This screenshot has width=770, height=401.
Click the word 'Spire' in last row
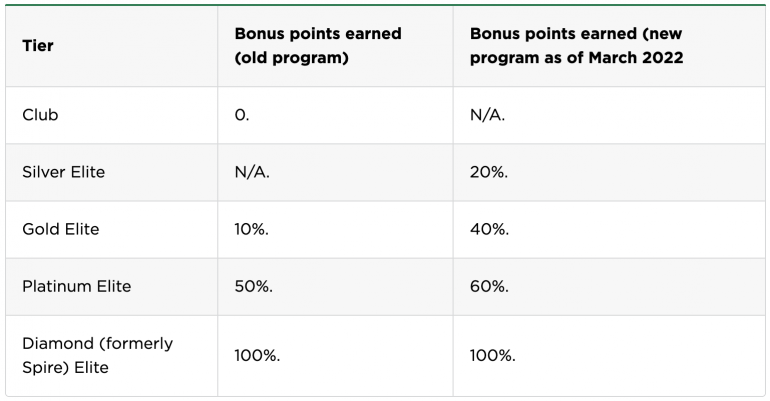[44, 367]
